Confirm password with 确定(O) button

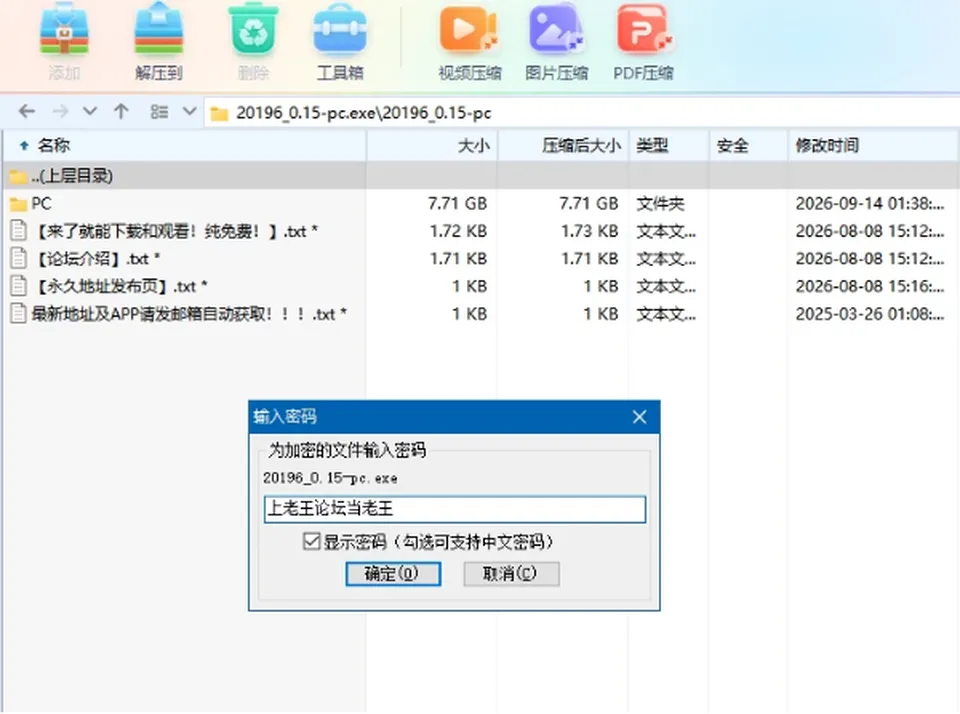392,574
